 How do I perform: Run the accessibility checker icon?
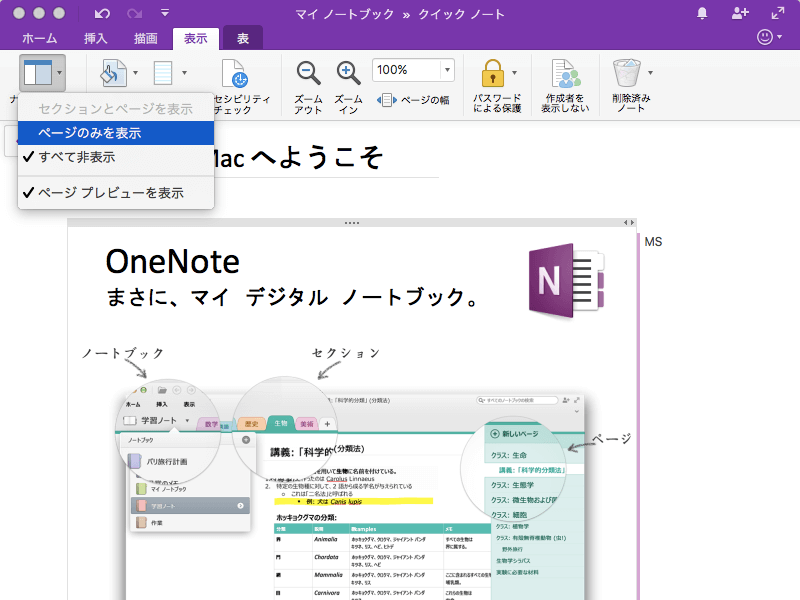[235, 73]
